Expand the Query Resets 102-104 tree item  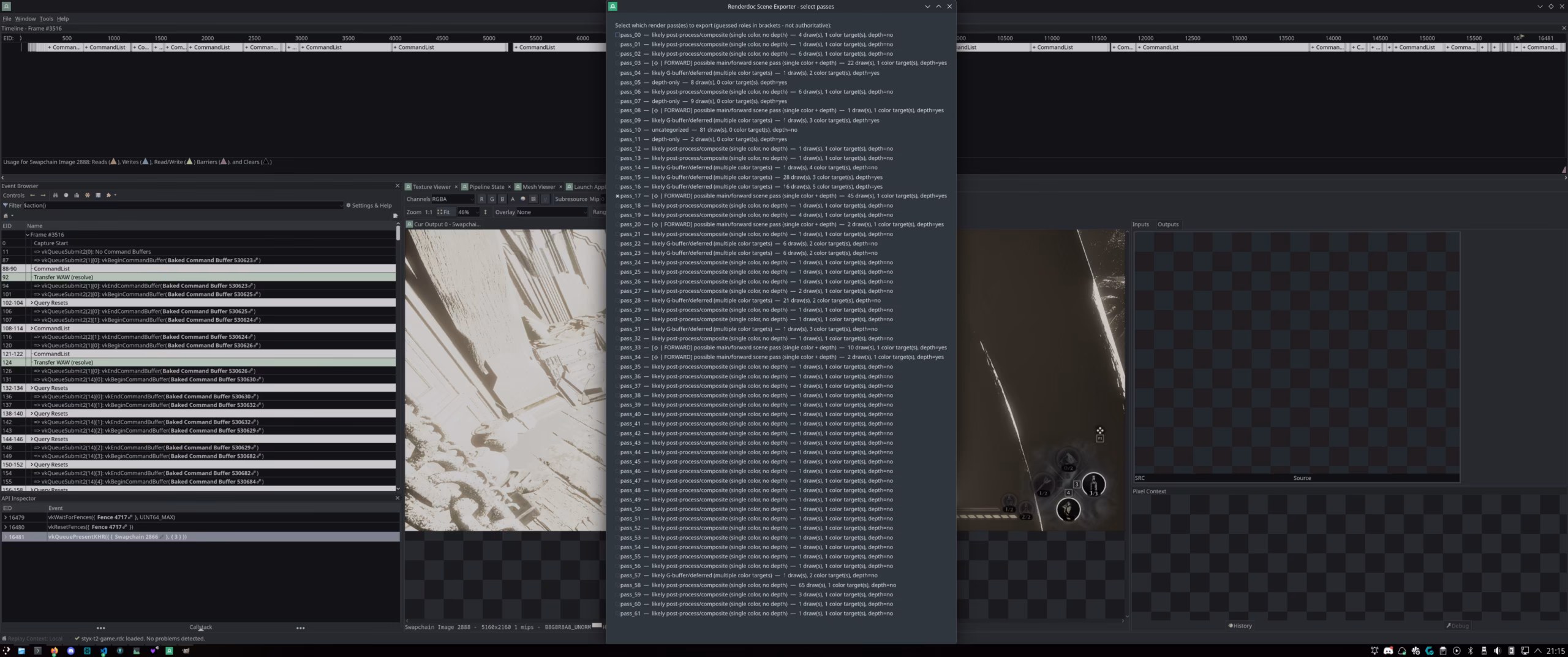click(x=32, y=303)
